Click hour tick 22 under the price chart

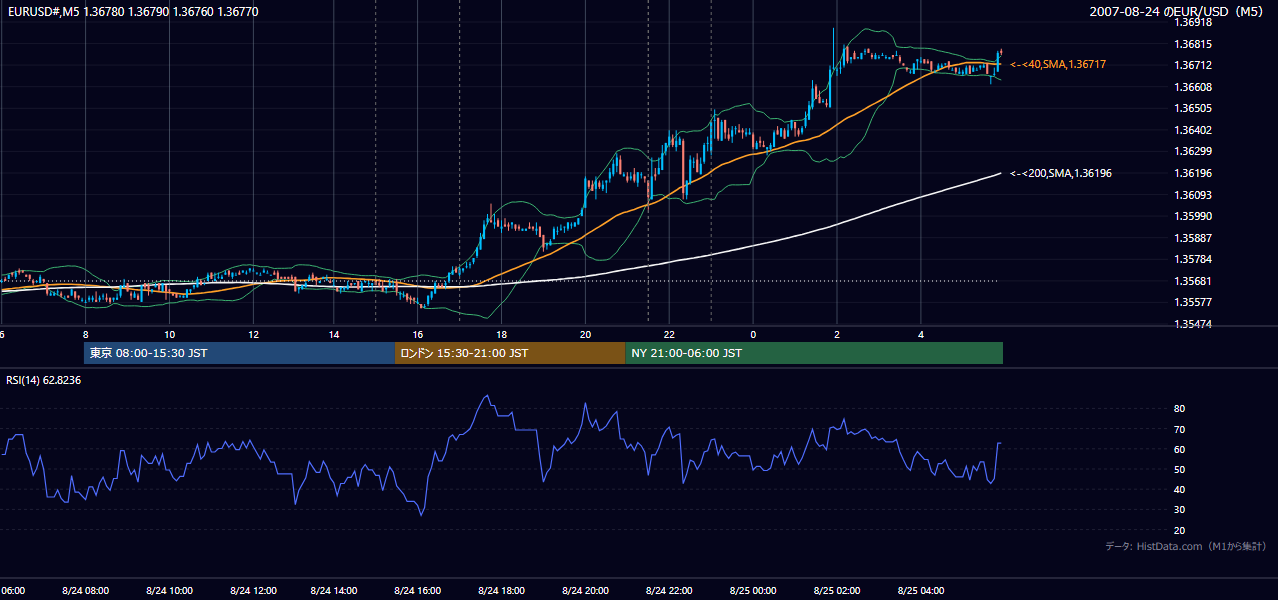tap(670, 334)
